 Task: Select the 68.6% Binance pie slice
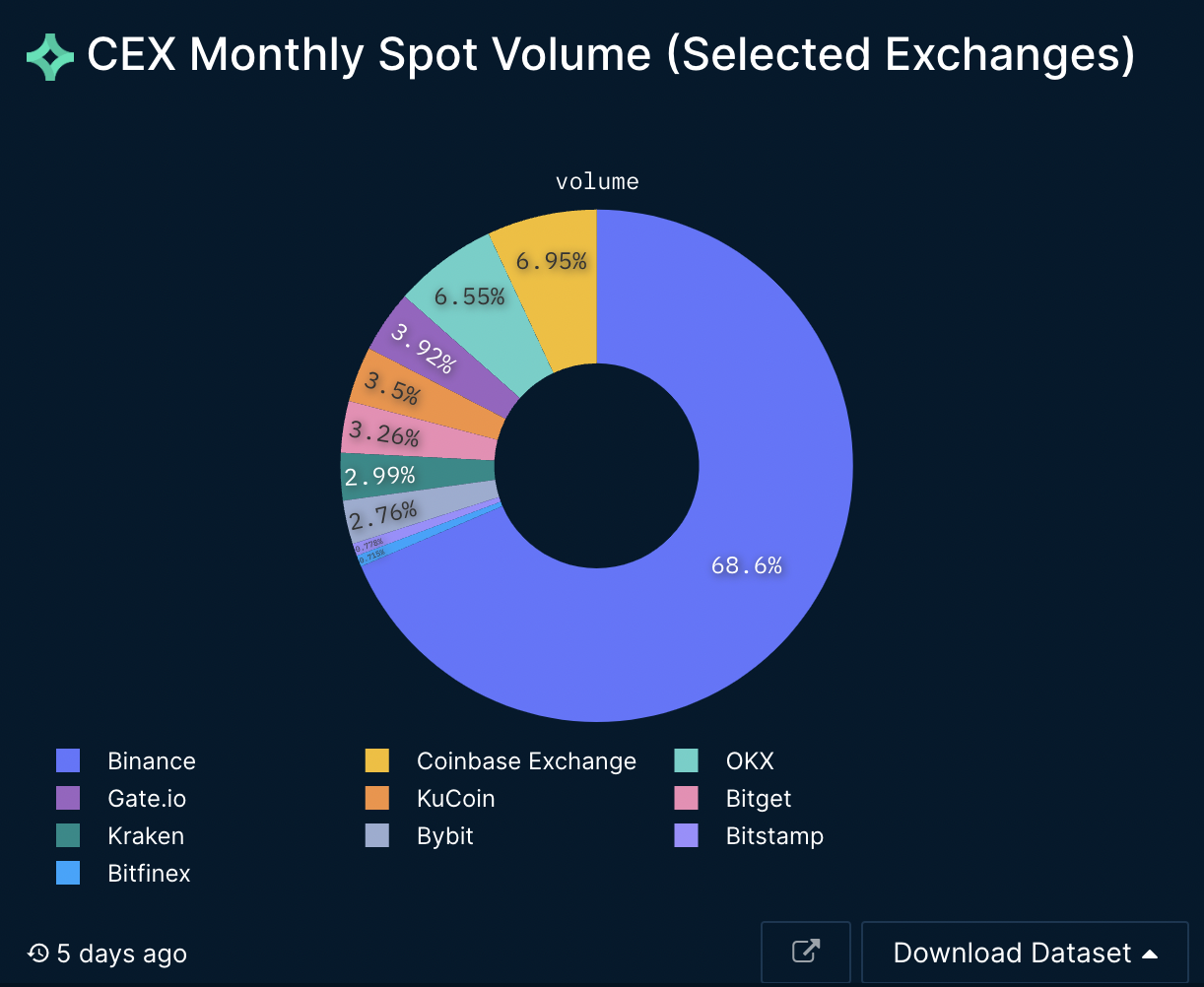(x=747, y=565)
